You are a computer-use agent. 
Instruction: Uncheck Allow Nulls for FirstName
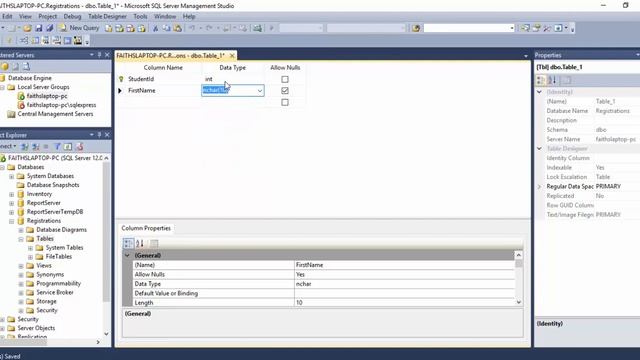click(x=285, y=91)
